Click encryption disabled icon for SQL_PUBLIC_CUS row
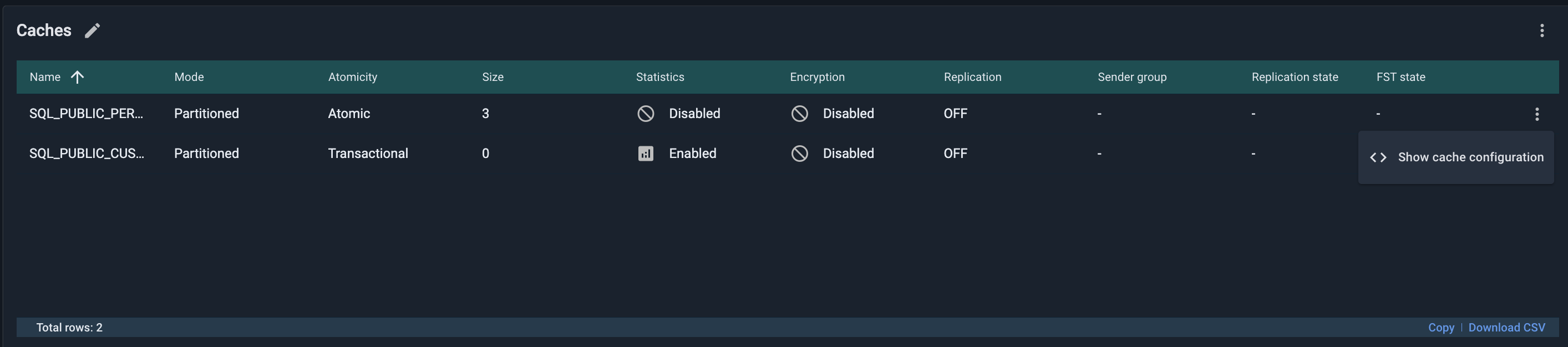 coord(799,154)
